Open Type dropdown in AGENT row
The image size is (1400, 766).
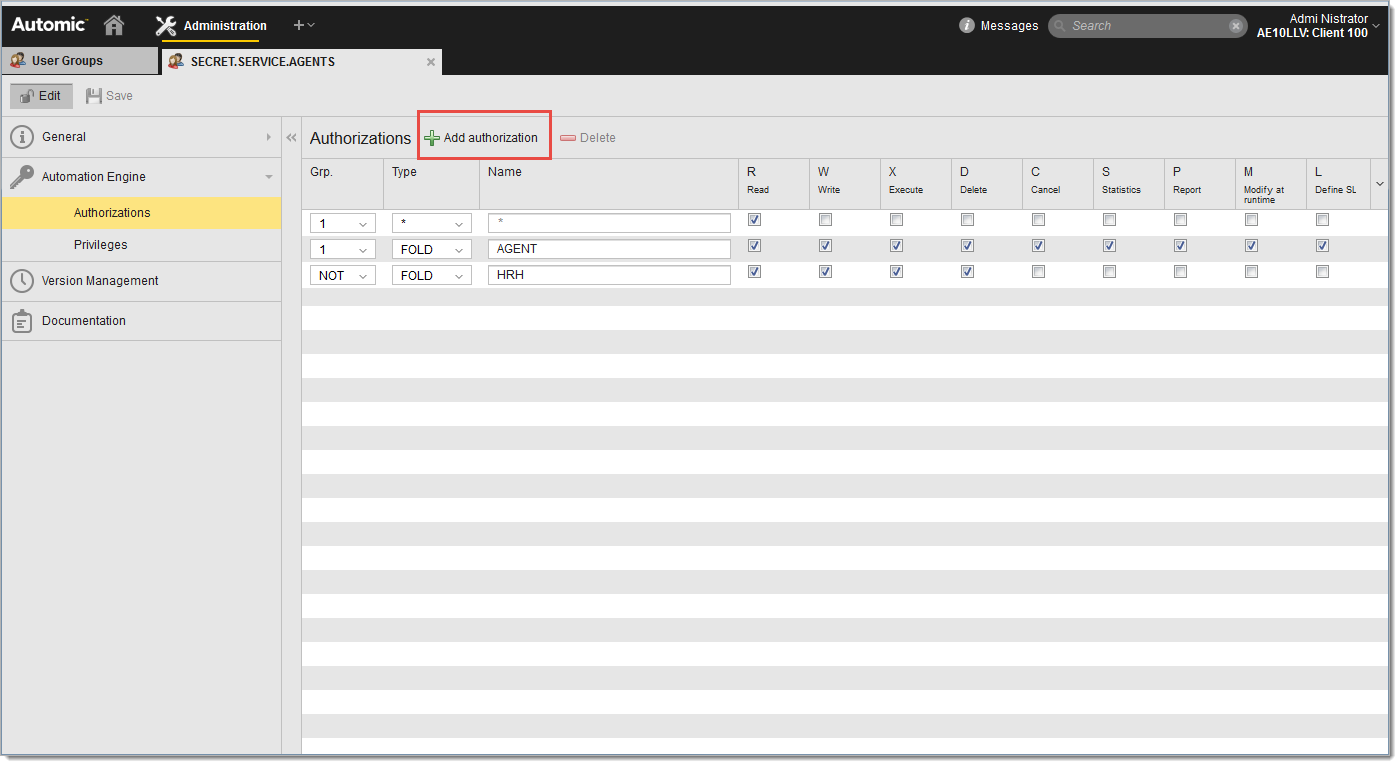tap(431, 250)
